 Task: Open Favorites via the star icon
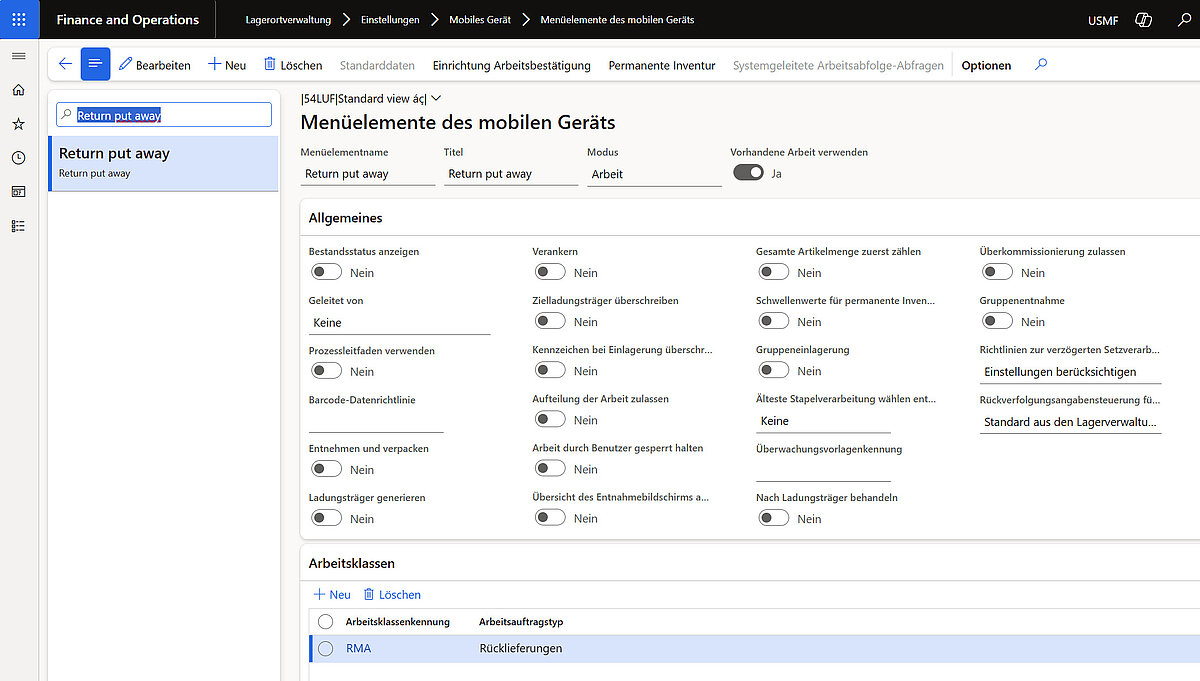point(17,124)
